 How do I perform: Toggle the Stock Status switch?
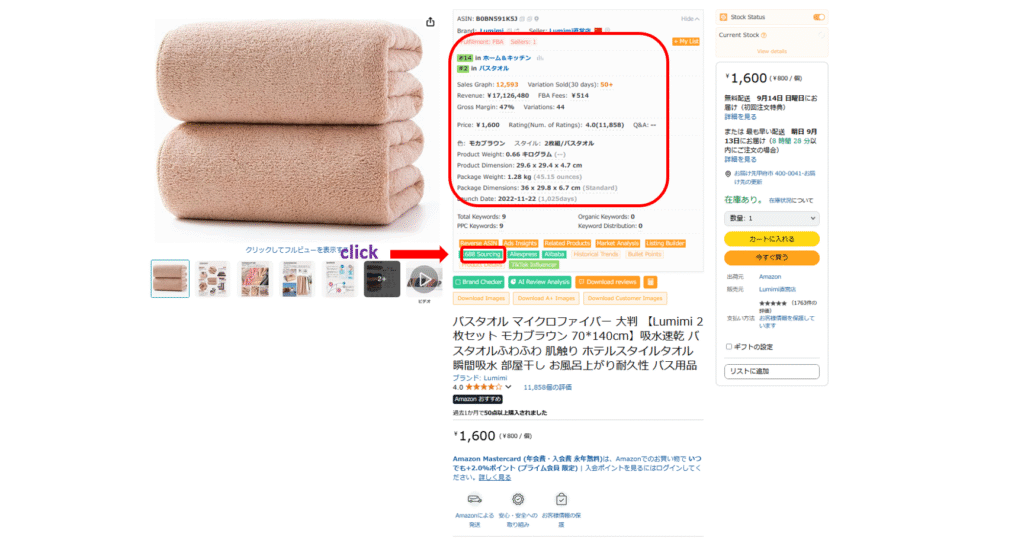coord(818,17)
